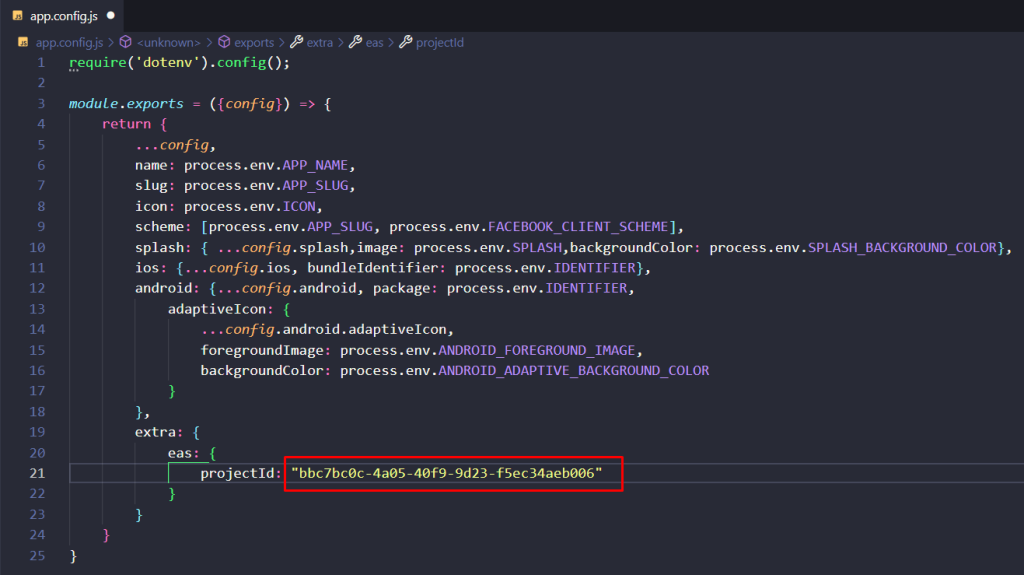Click ANDROID_FOREGROUND_IMAGE on line 15
The image size is (1024, 575).
click(x=537, y=350)
